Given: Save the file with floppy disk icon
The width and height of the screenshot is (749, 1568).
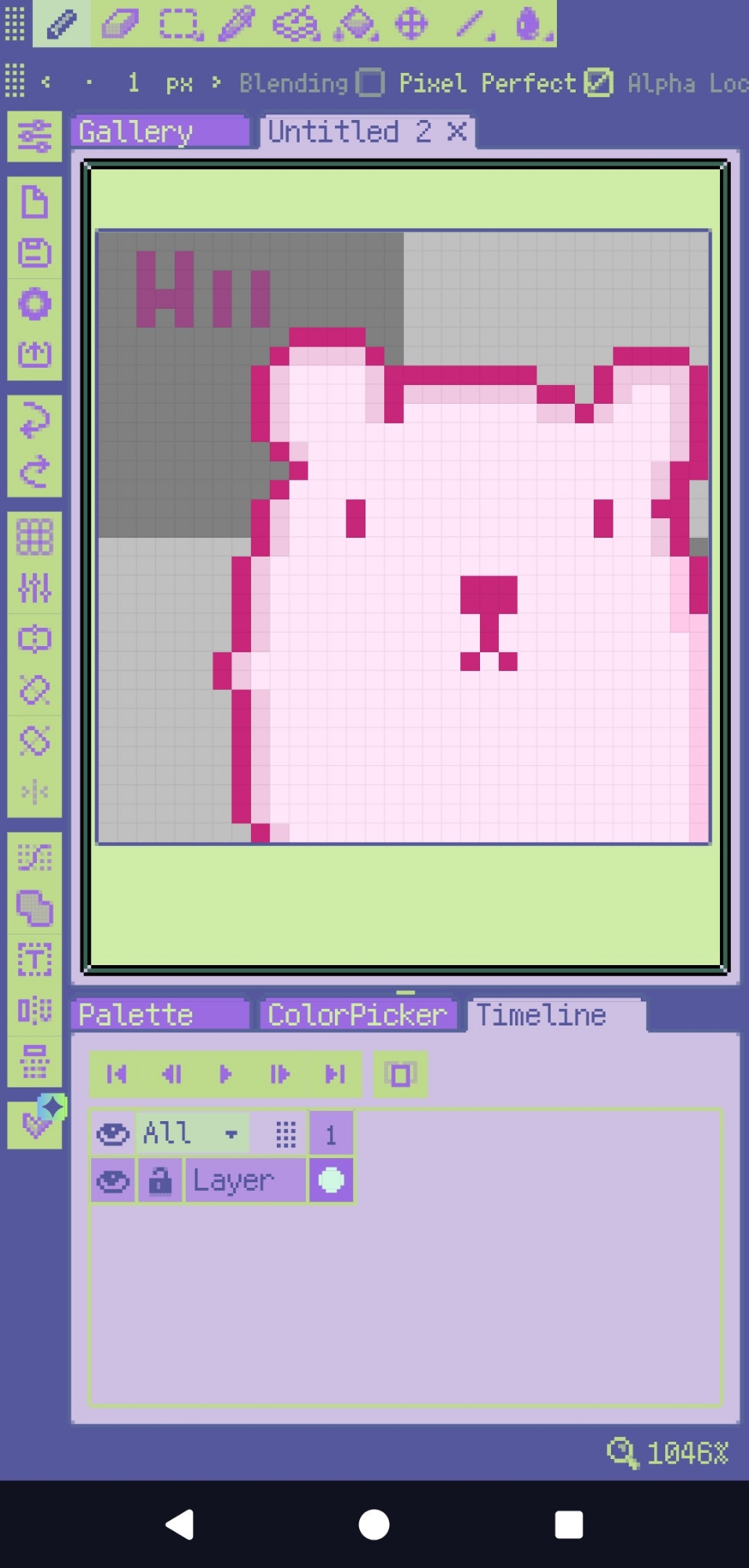Looking at the screenshot, I should click(35, 253).
